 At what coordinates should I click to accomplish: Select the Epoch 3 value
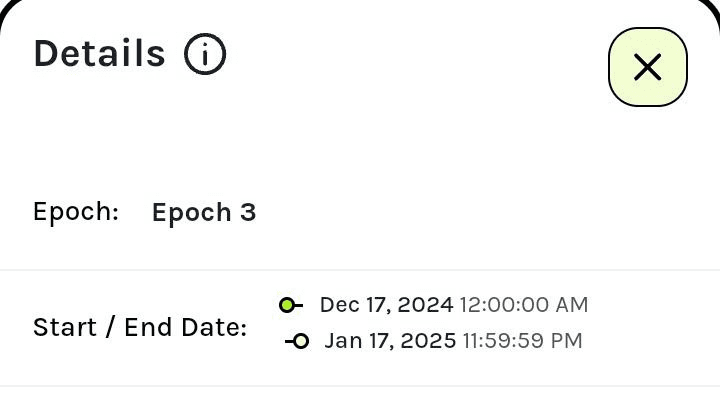[x=204, y=212]
